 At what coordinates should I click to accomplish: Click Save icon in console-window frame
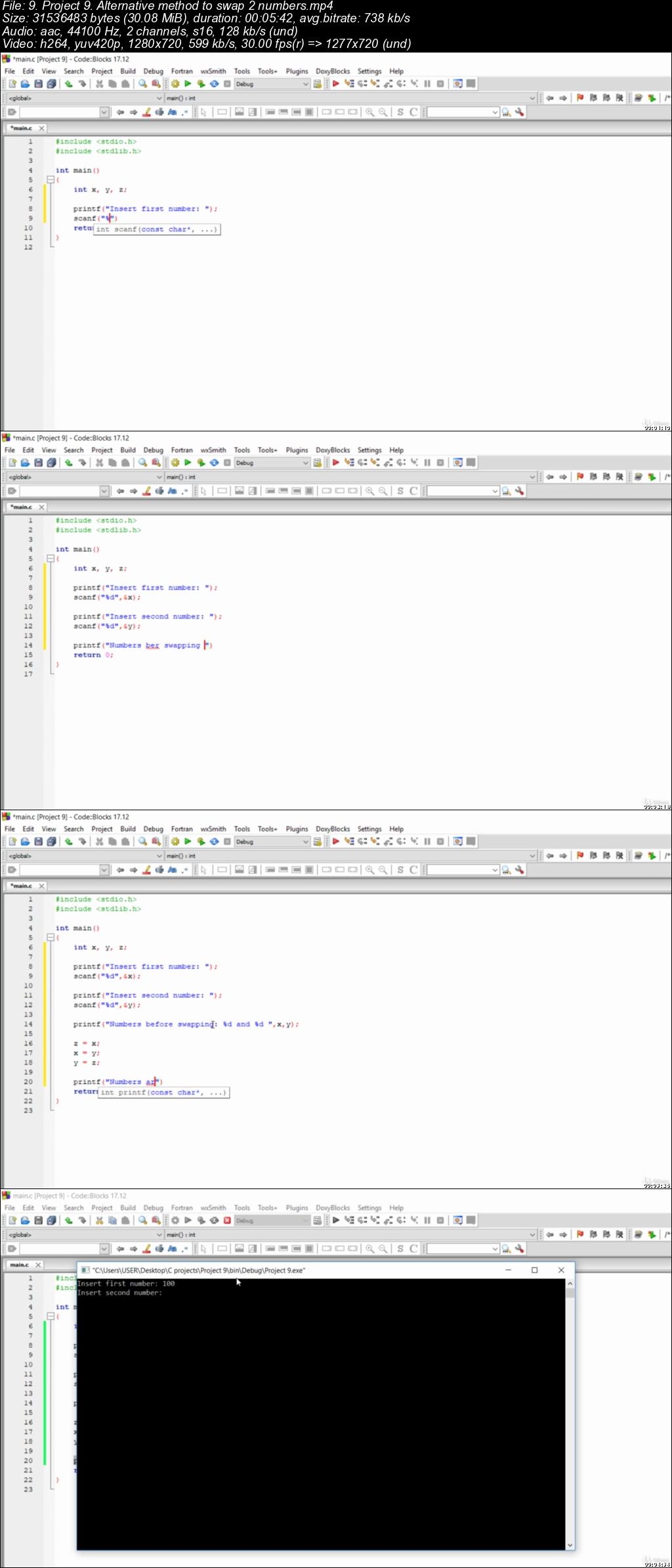(38, 1221)
